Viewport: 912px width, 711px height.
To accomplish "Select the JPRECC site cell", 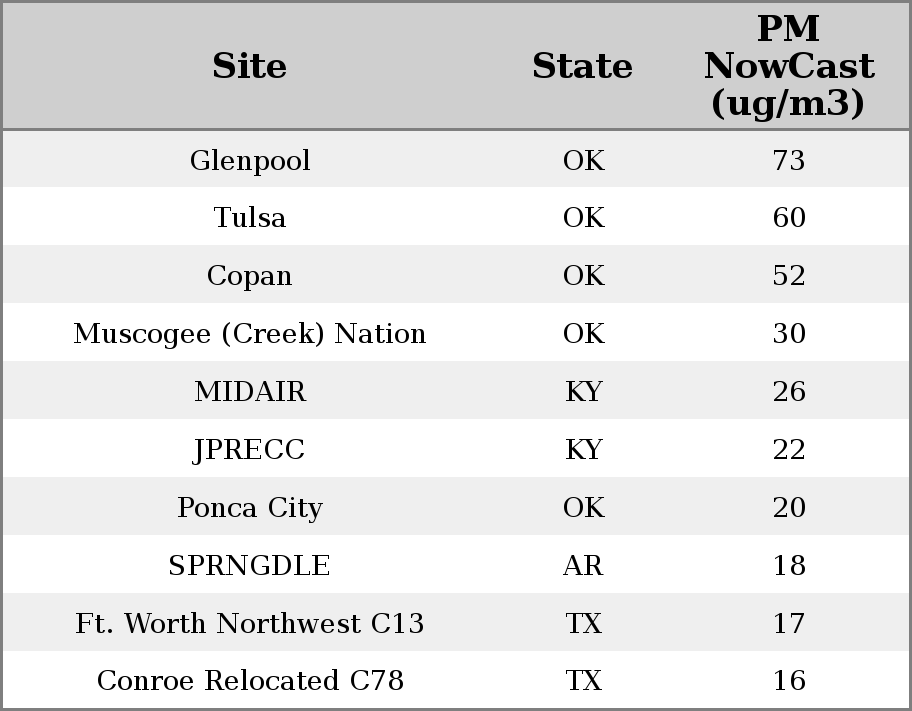I will pyautogui.click(x=250, y=450).
